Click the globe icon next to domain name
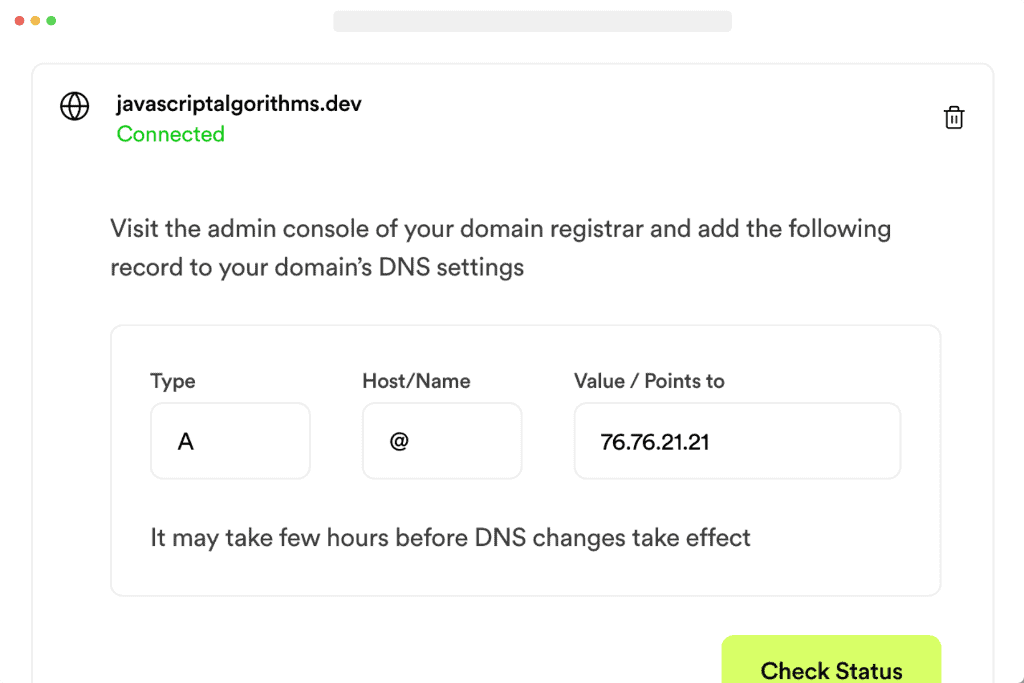This screenshot has height=683, width=1024. pyautogui.click(x=75, y=105)
